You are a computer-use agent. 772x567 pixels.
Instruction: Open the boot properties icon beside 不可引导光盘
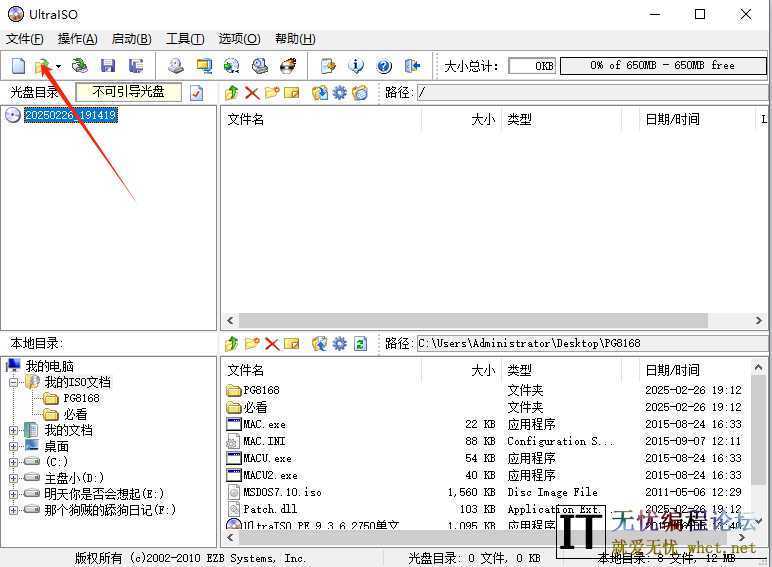click(x=196, y=93)
